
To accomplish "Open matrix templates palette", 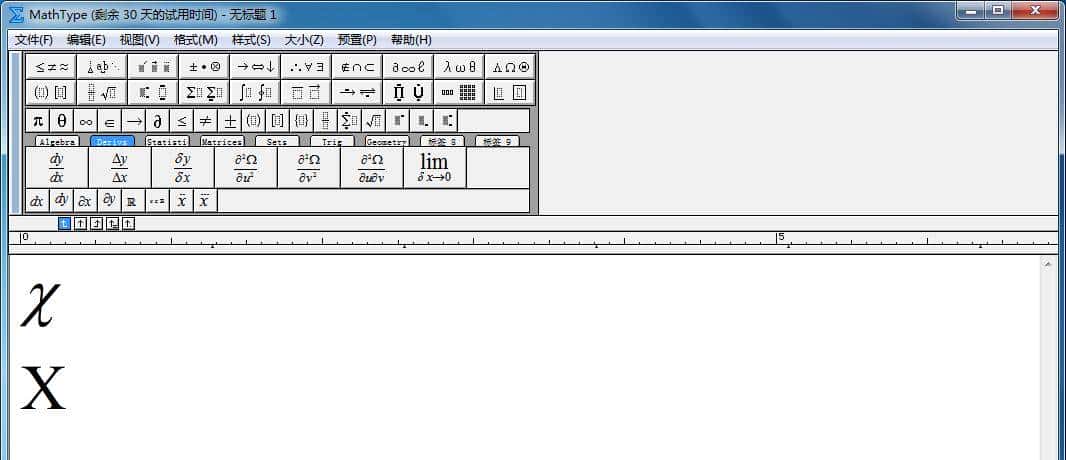I will coord(459,92).
